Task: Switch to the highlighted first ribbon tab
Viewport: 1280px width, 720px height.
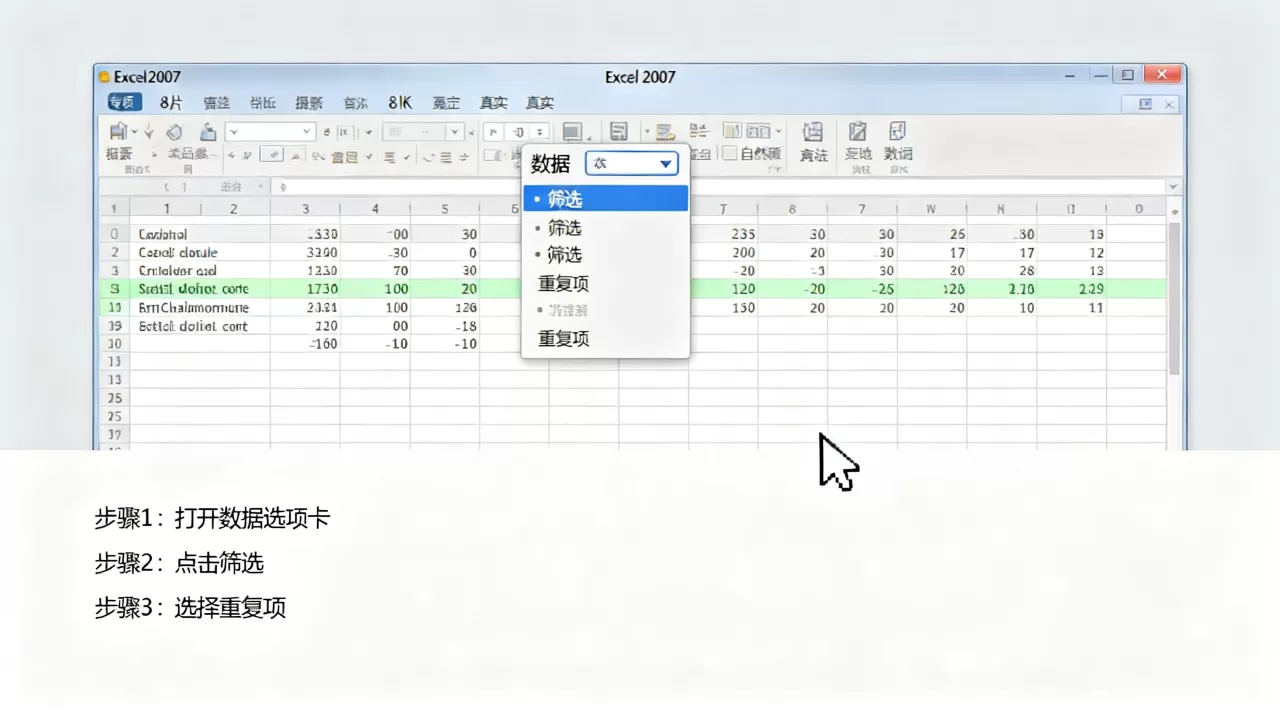Action: coord(124,102)
